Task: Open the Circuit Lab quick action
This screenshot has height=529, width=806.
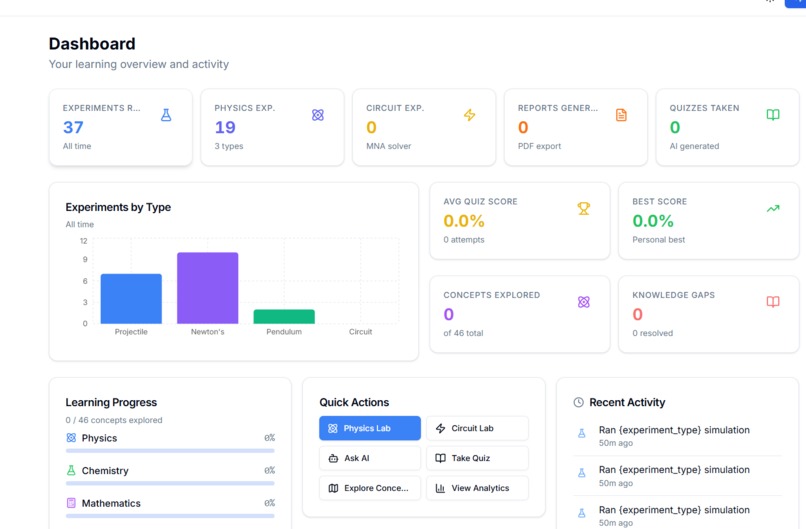Action: (x=477, y=428)
